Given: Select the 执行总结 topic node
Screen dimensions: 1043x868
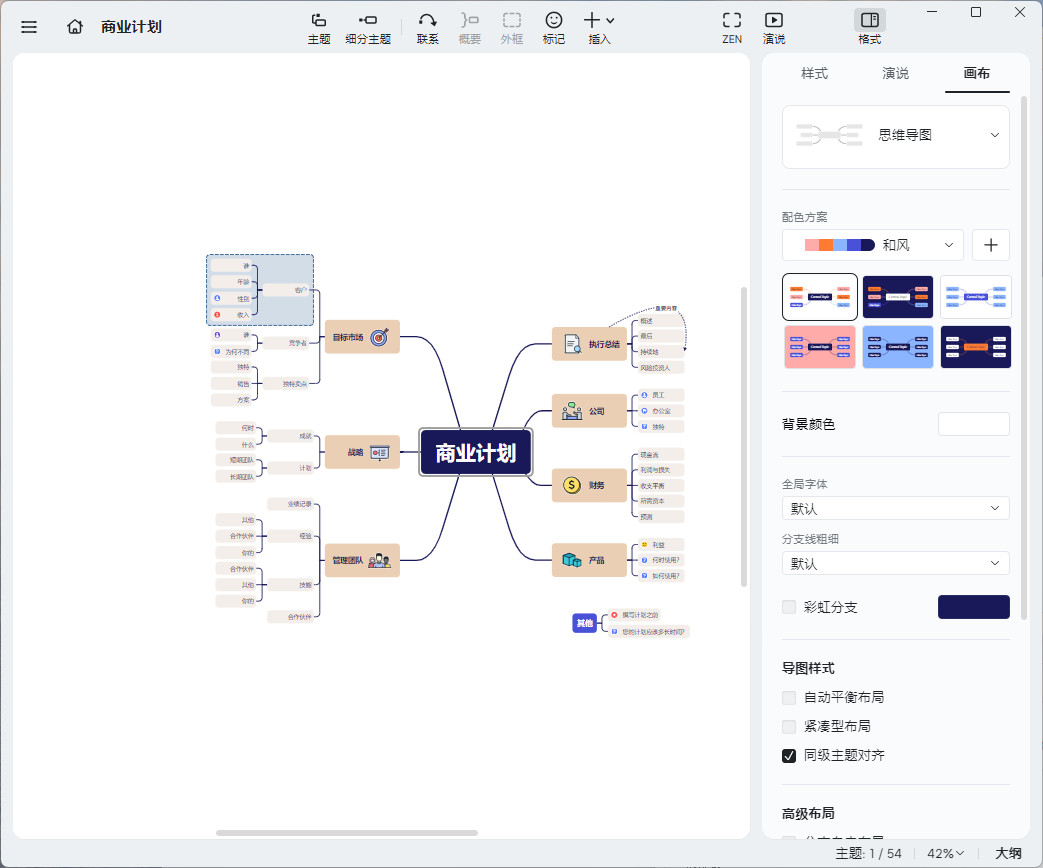Looking at the screenshot, I should 589,344.
